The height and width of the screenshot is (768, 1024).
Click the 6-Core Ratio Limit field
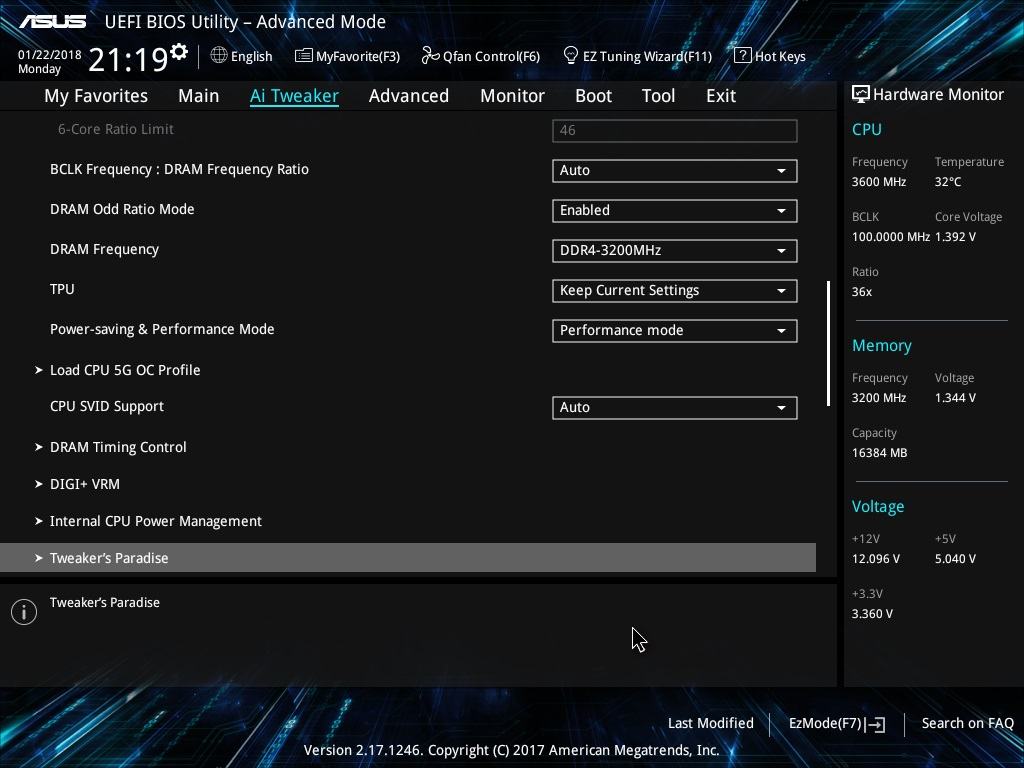[x=675, y=130]
